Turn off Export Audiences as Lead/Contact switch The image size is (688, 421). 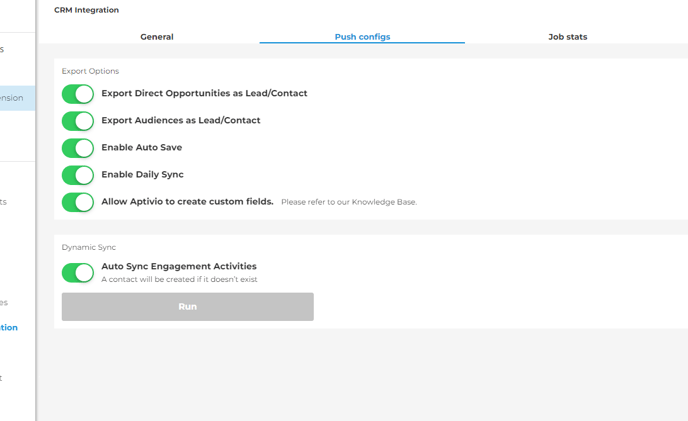(78, 121)
